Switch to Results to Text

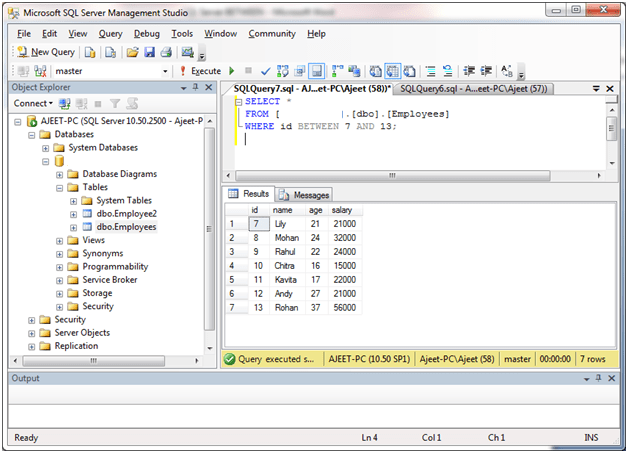tap(375, 71)
